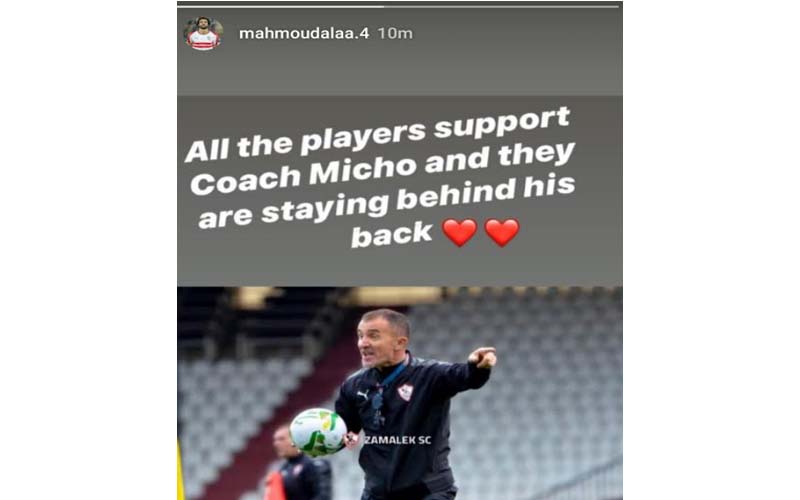Click the green and white soccer ball
The image size is (800, 500).
[318, 432]
